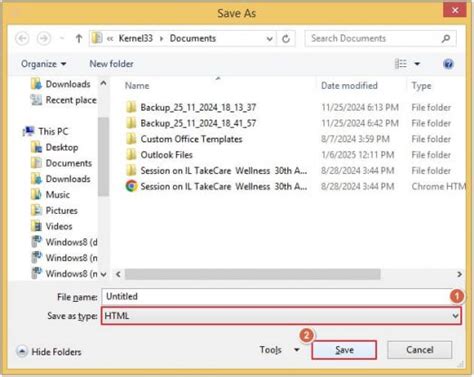
Task: Select the Session on IL TakeCare folder
Action: pos(216,171)
